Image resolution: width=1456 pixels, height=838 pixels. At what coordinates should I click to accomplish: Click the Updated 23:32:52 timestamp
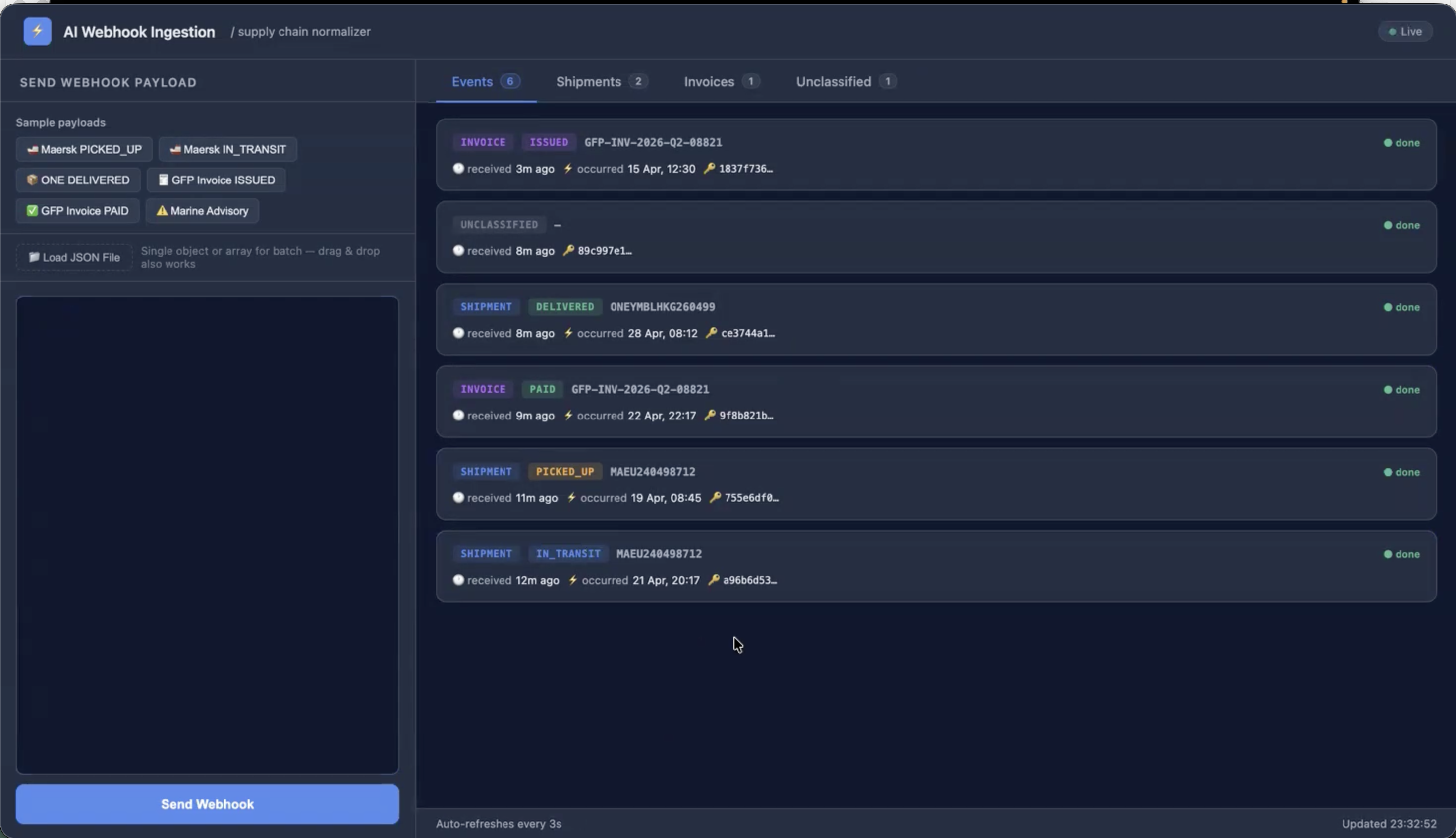1389,824
